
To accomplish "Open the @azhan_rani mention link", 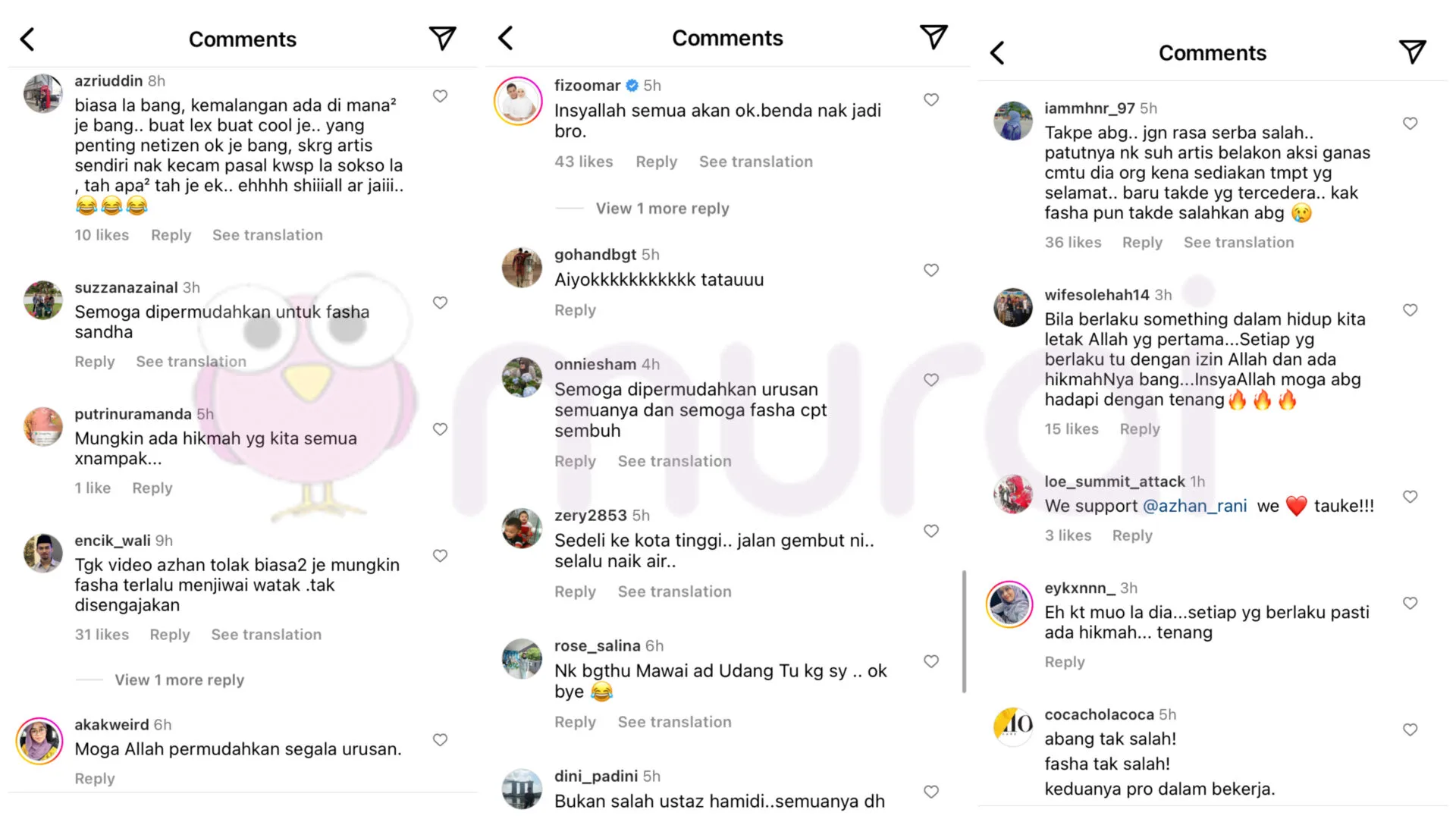I will pos(1194,506).
